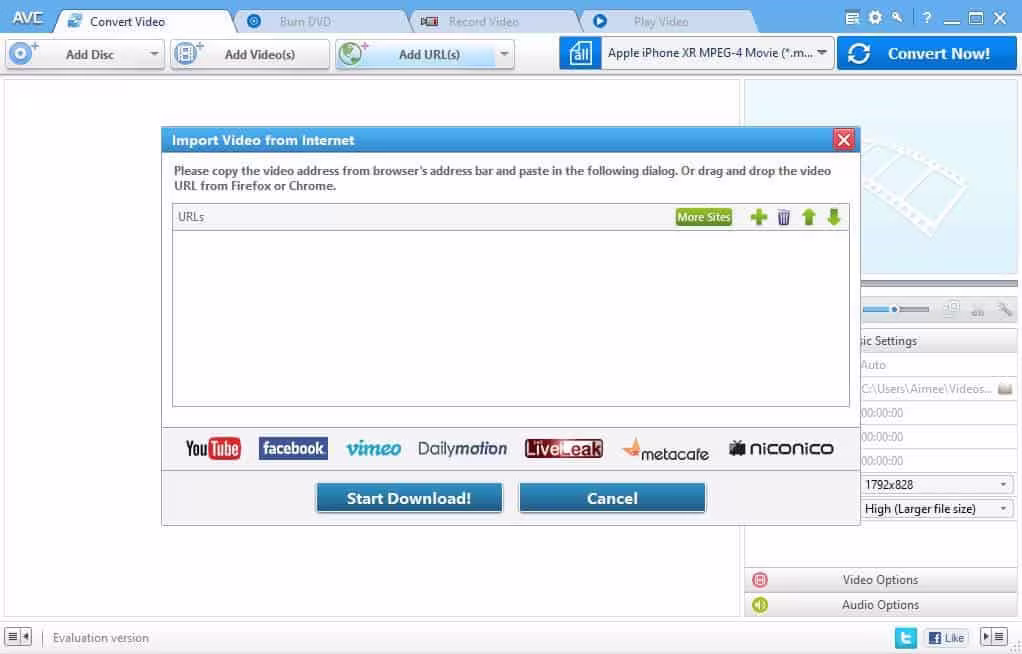Open help question mark icon
Image resolution: width=1022 pixels, height=654 pixels.
pyautogui.click(x=927, y=18)
